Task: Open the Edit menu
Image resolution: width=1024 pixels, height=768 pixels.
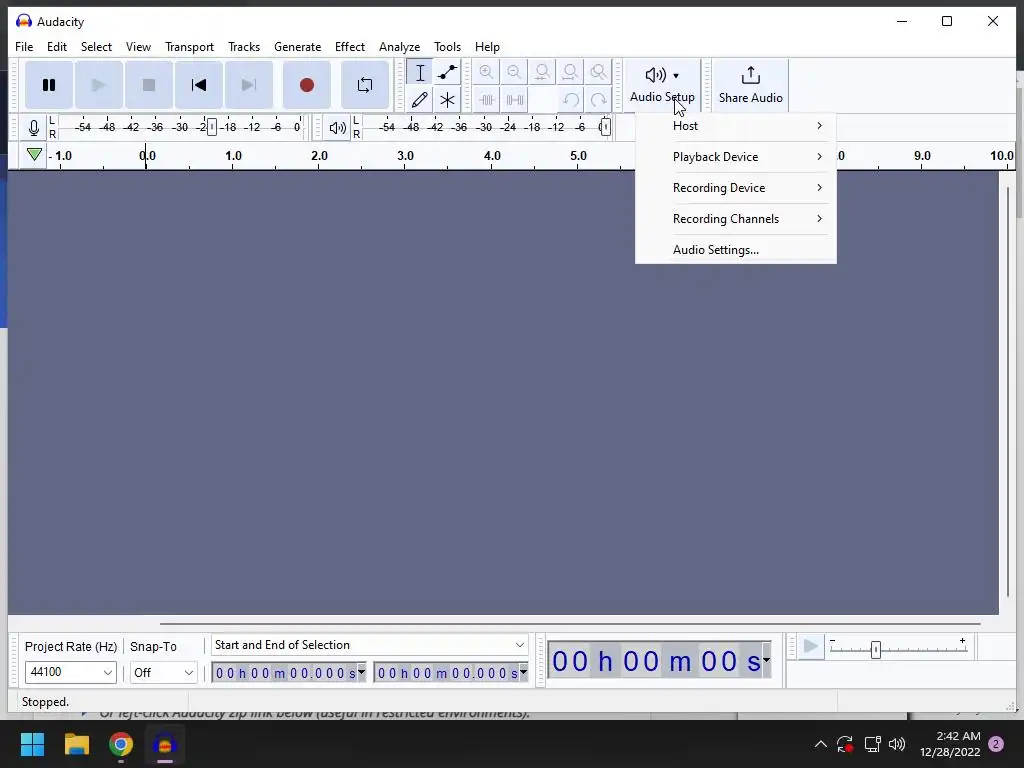Action: pos(57,47)
